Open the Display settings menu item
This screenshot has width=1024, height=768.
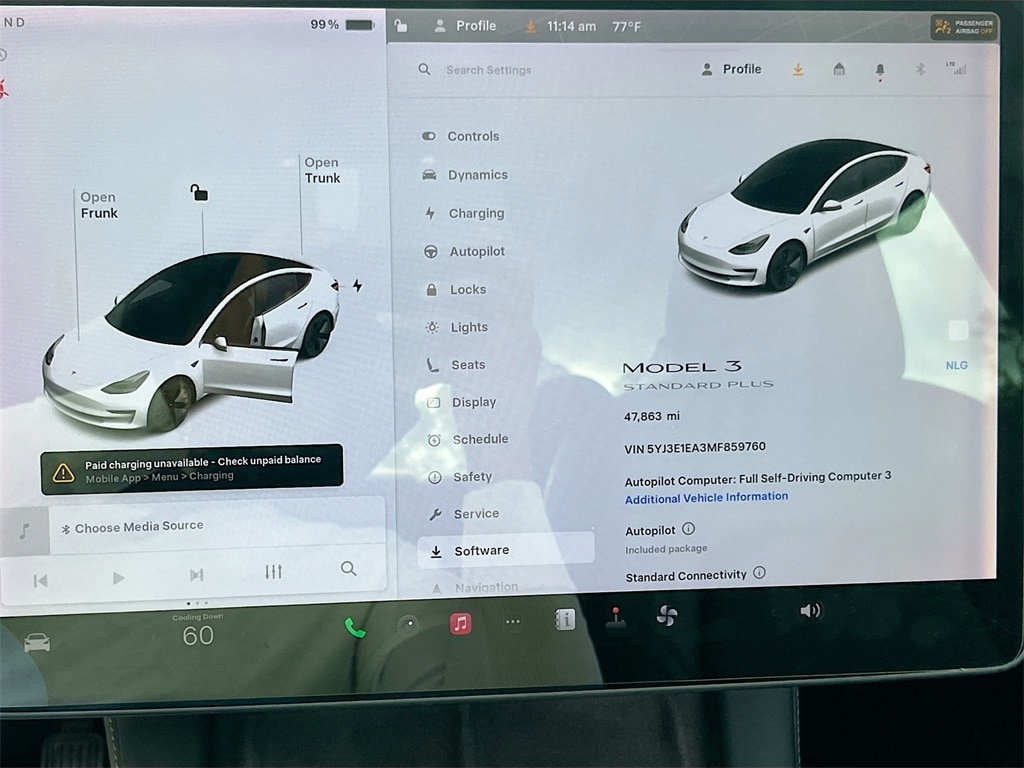(473, 402)
